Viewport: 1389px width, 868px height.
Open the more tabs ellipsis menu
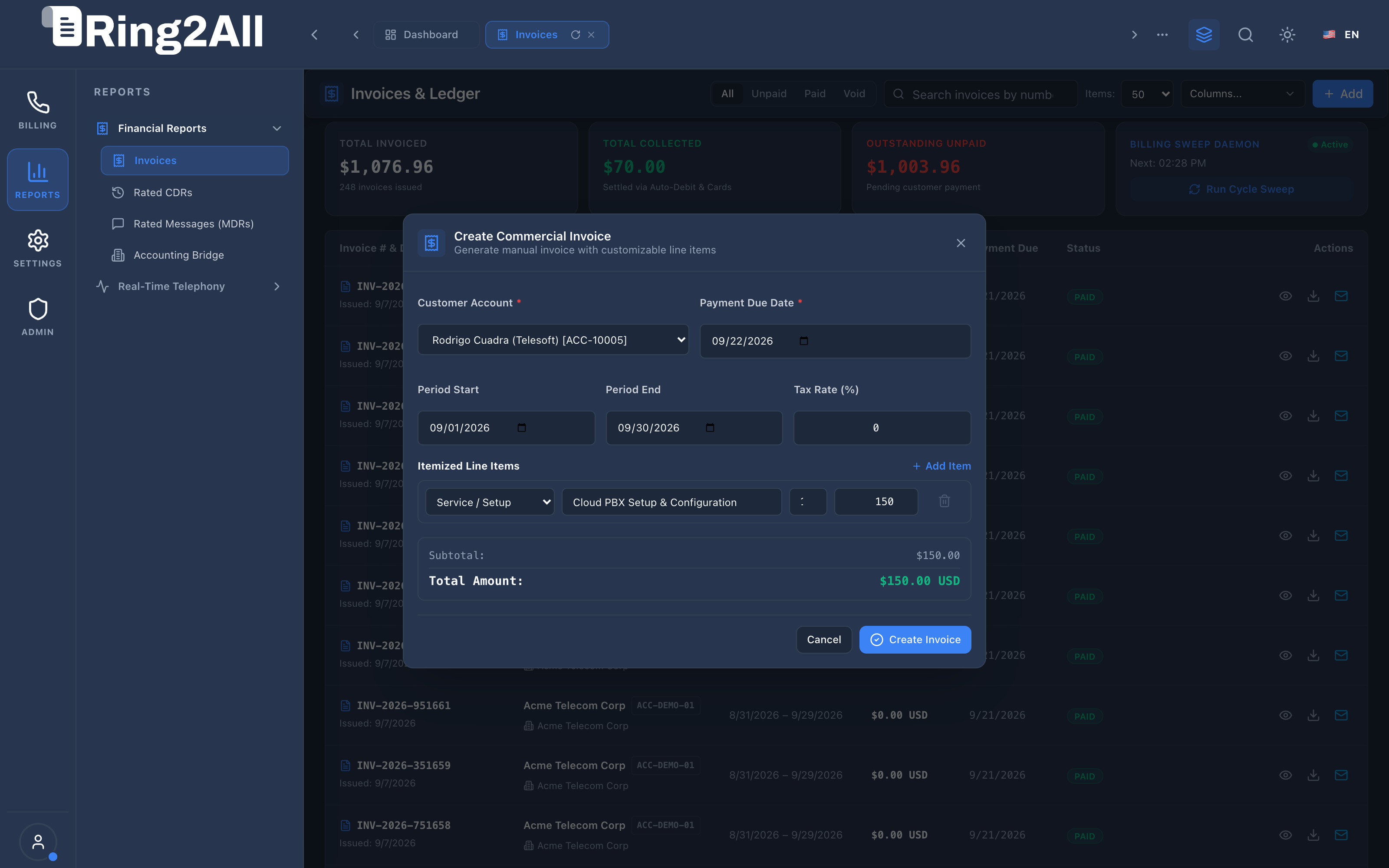click(1162, 34)
